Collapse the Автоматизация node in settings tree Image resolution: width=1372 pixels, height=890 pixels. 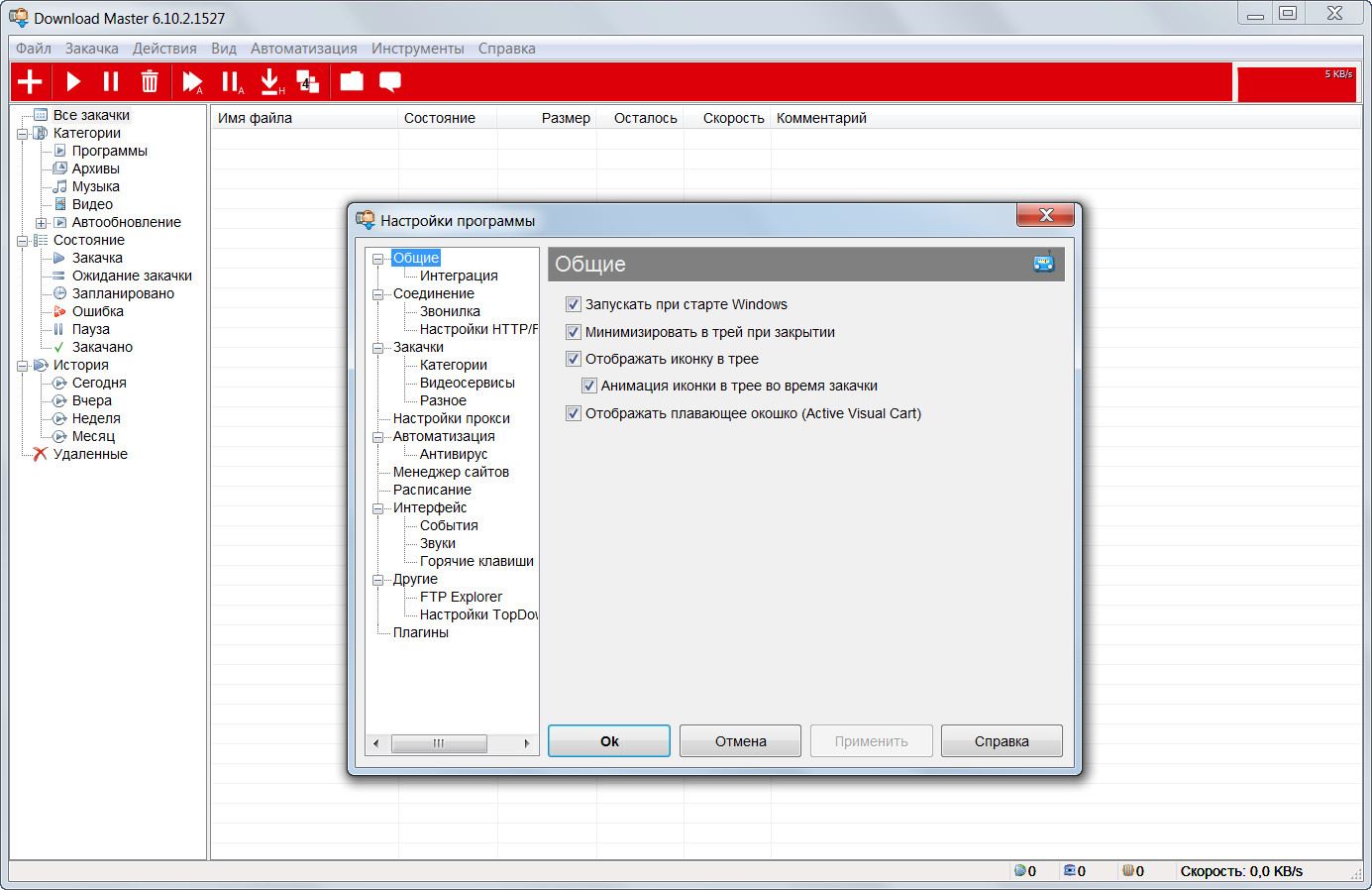(x=377, y=437)
